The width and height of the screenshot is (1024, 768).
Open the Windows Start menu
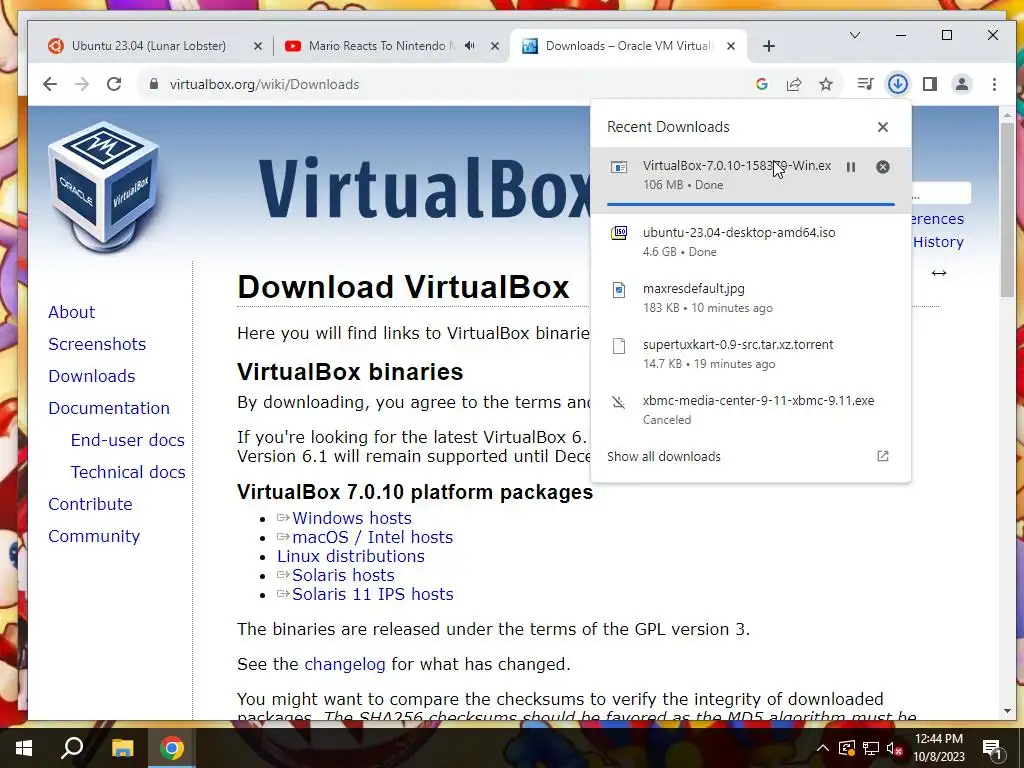[24, 748]
